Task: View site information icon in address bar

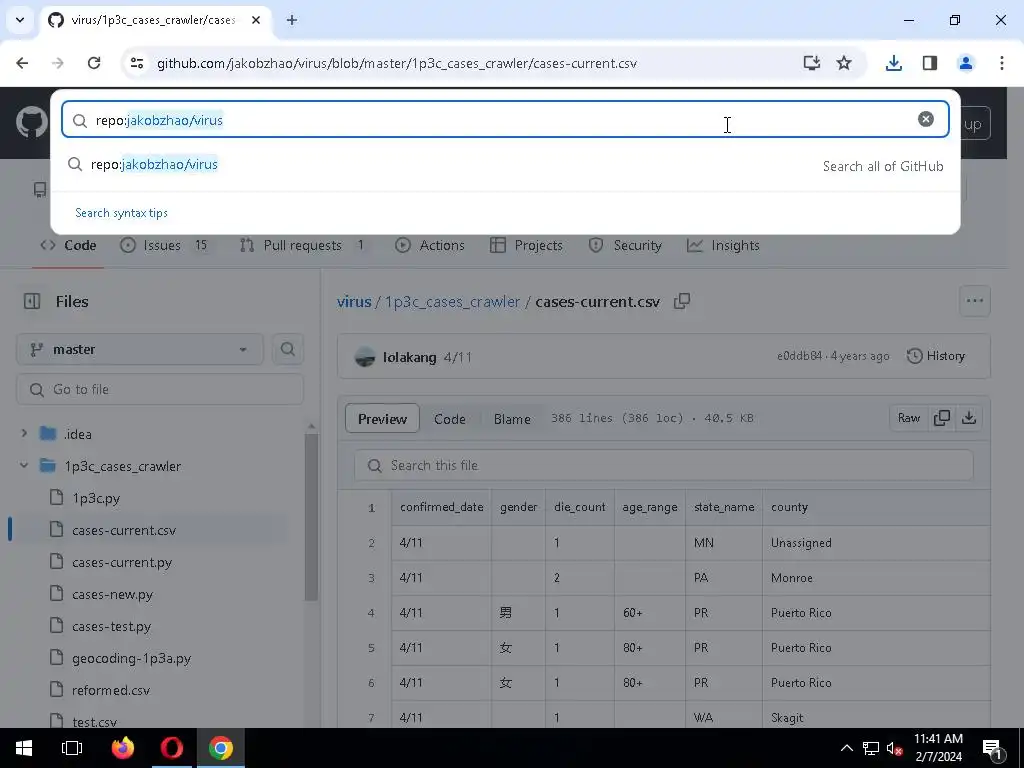Action: [x=136, y=63]
